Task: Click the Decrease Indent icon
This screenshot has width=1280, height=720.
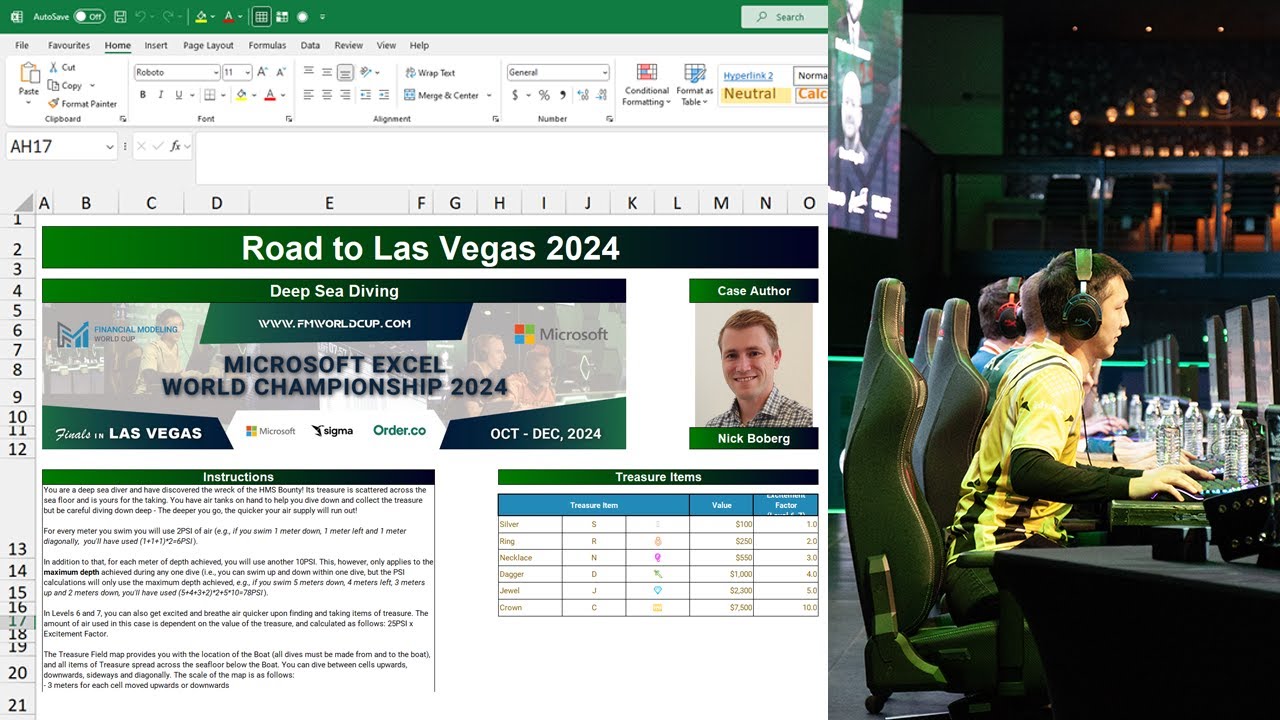Action: (x=366, y=95)
